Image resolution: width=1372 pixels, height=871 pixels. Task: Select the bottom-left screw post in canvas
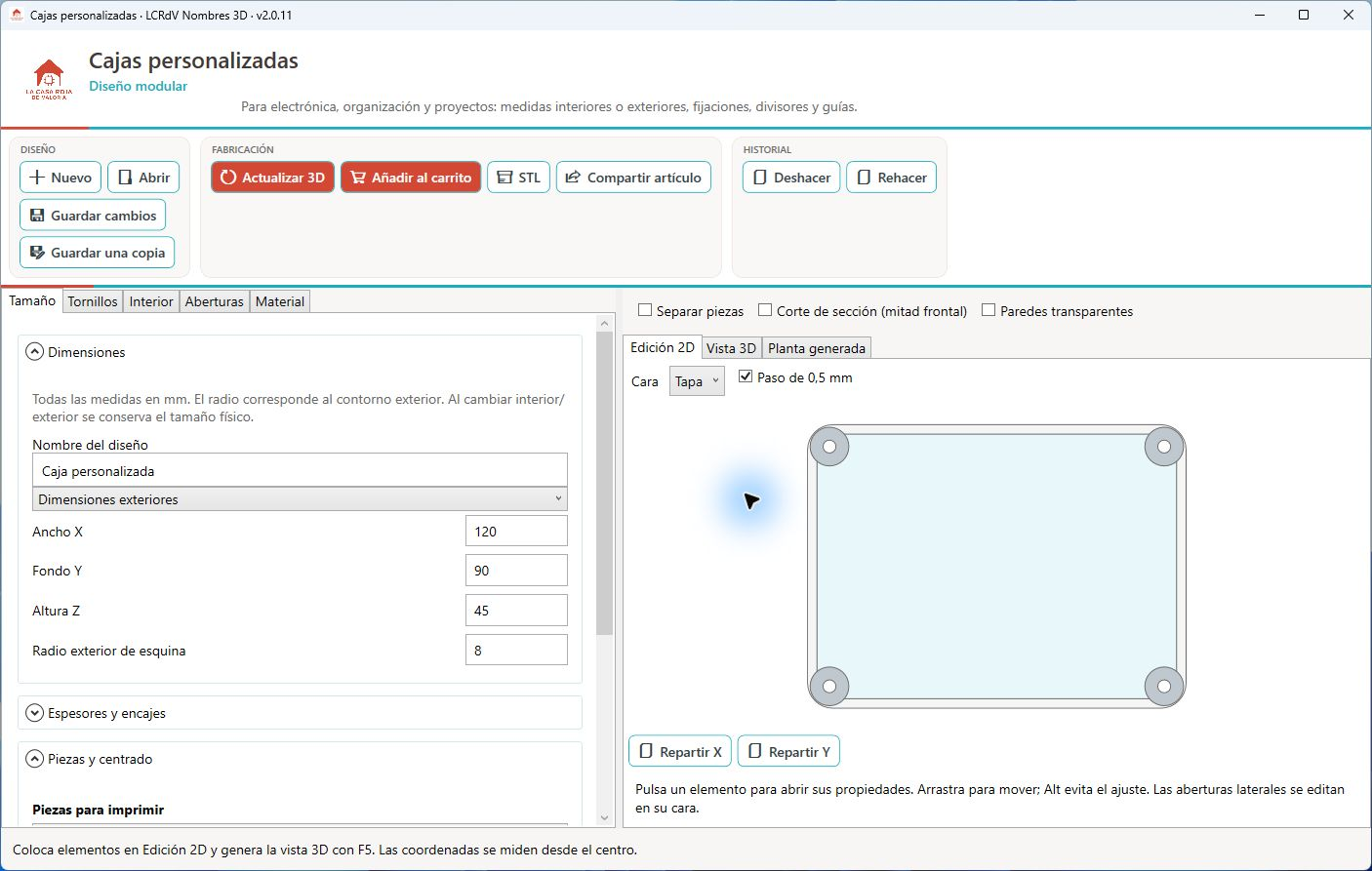829,686
